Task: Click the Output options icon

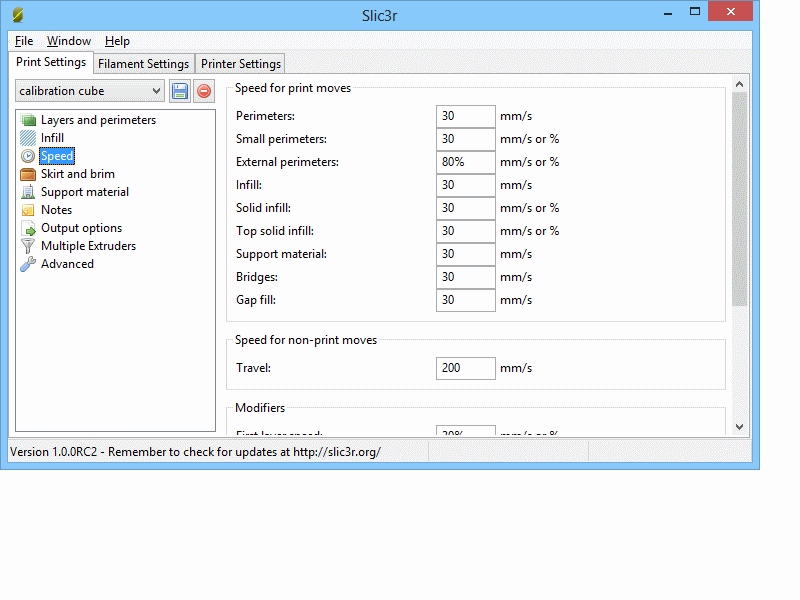Action: pos(28,228)
